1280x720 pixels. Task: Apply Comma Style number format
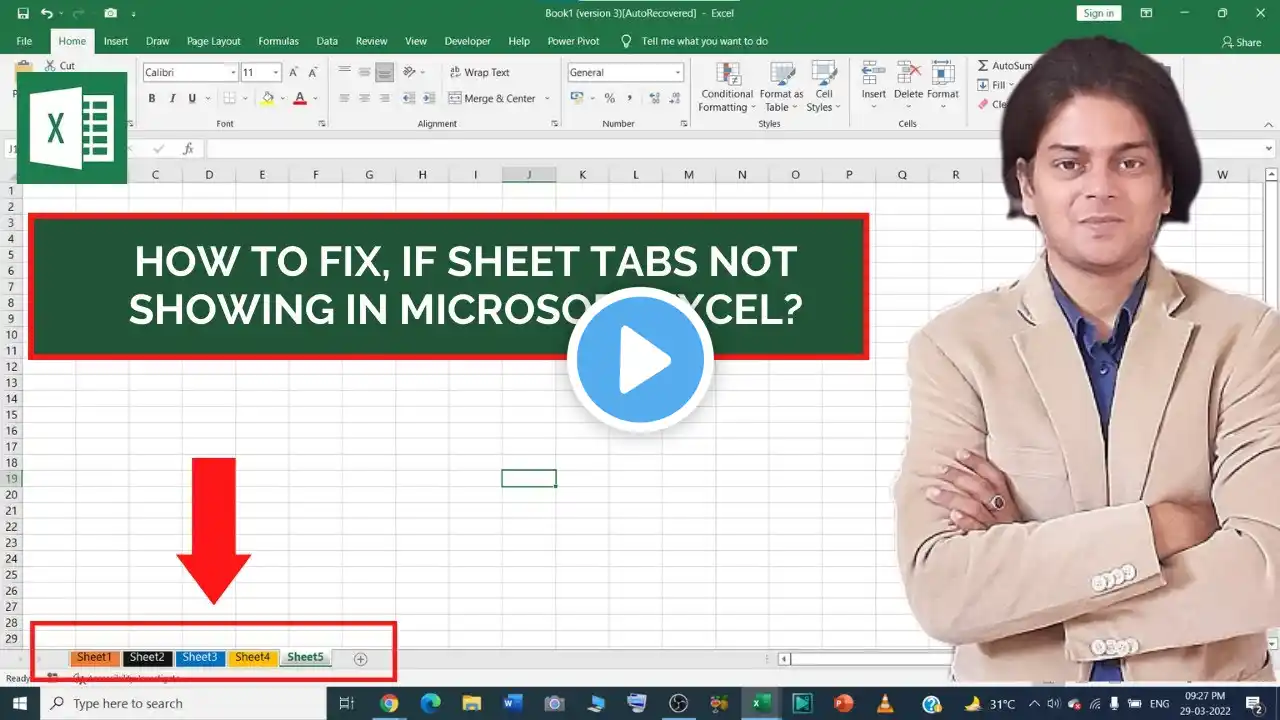(629, 98)
